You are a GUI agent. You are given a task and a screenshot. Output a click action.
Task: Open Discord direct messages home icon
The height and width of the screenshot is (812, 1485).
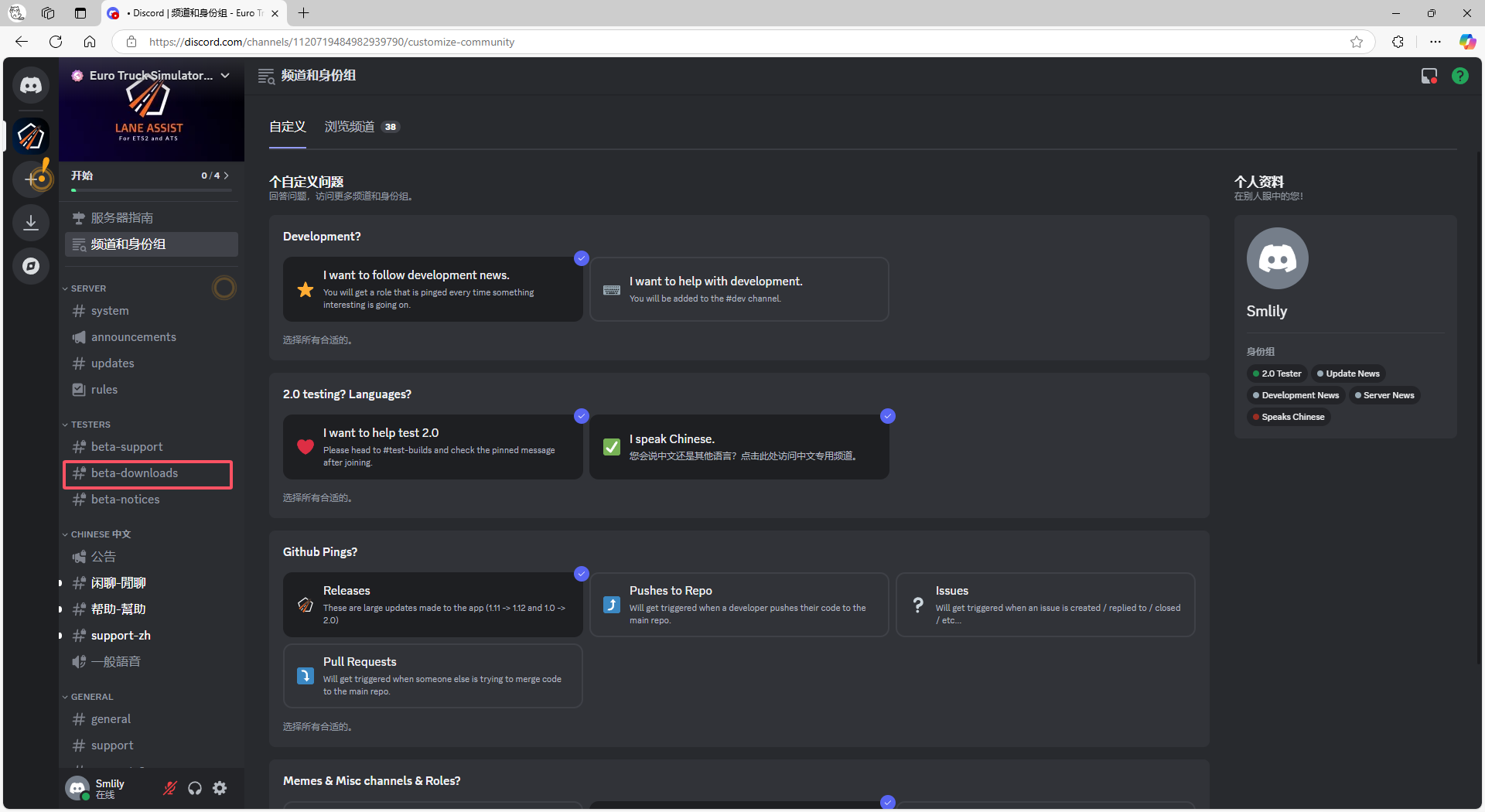tap(31, 85)
